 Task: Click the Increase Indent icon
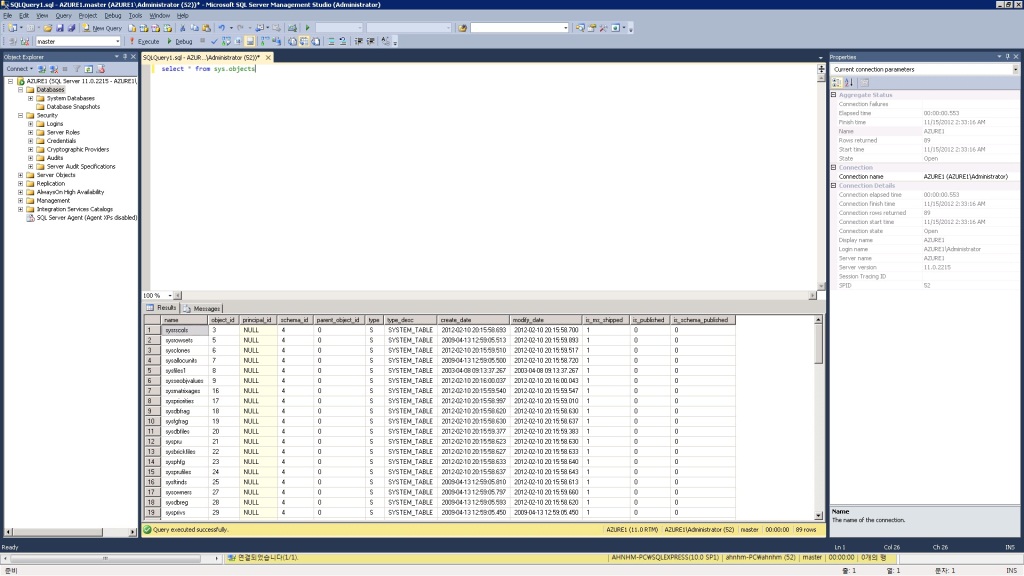click(370, 41)
